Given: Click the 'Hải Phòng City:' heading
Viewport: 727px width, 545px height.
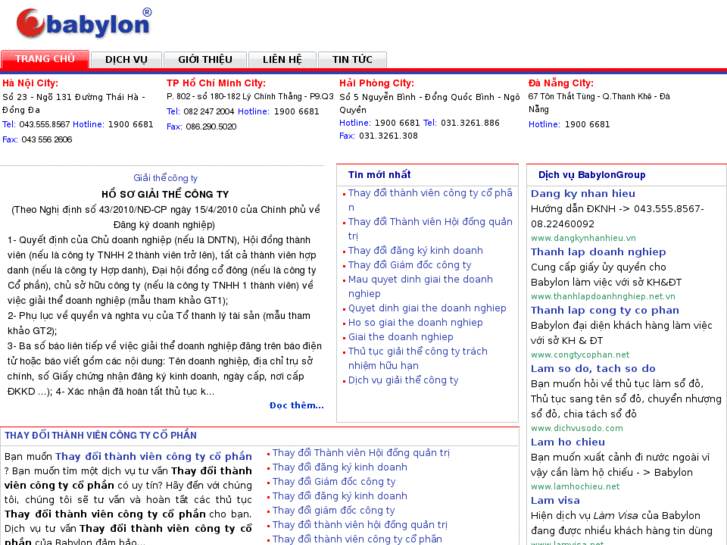Looking at the screenshot, I should point(376,83).
